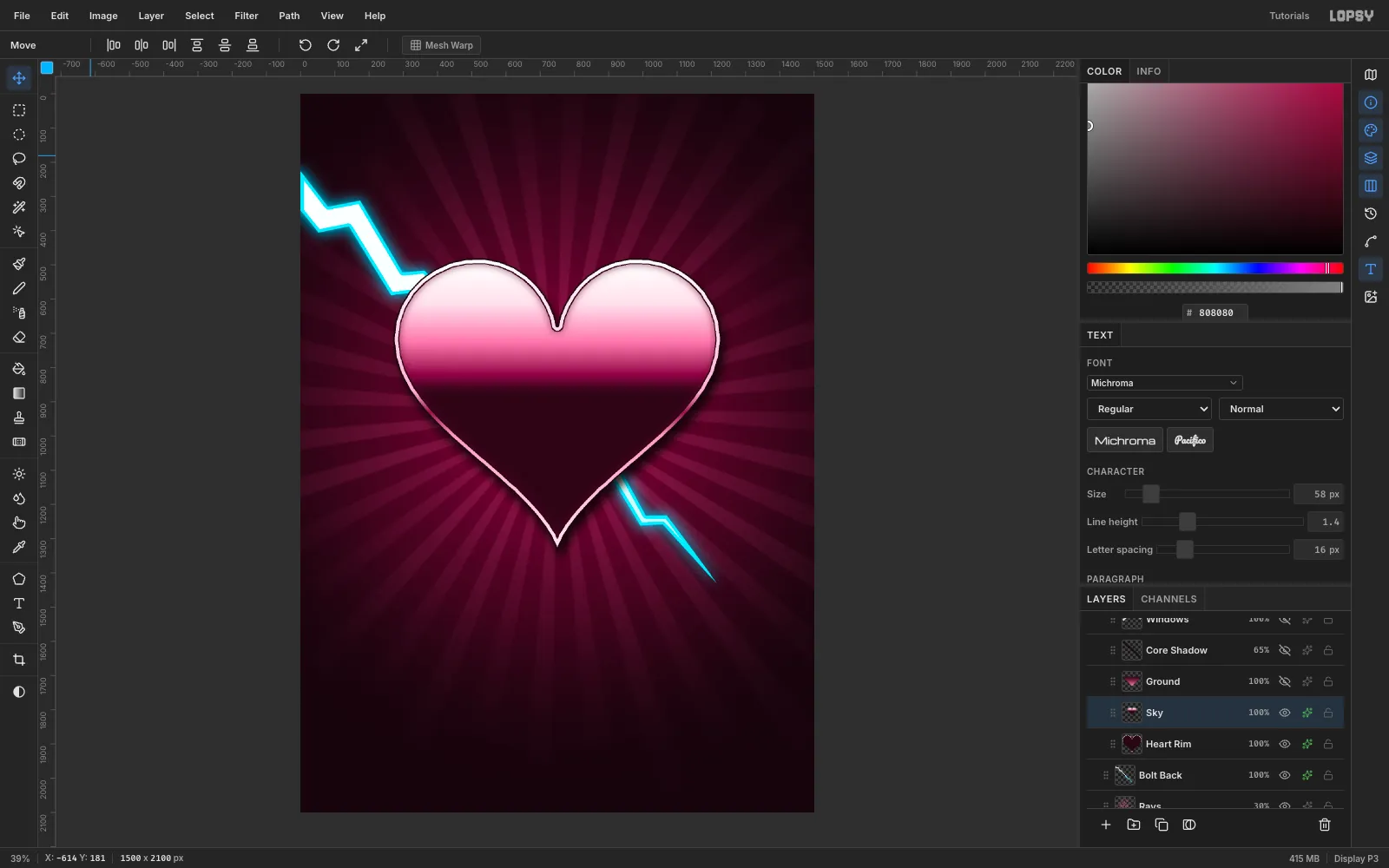Choose the Pacifico font preview button
This screenshot has height=868, width=1389.
tap(1190, 440)
